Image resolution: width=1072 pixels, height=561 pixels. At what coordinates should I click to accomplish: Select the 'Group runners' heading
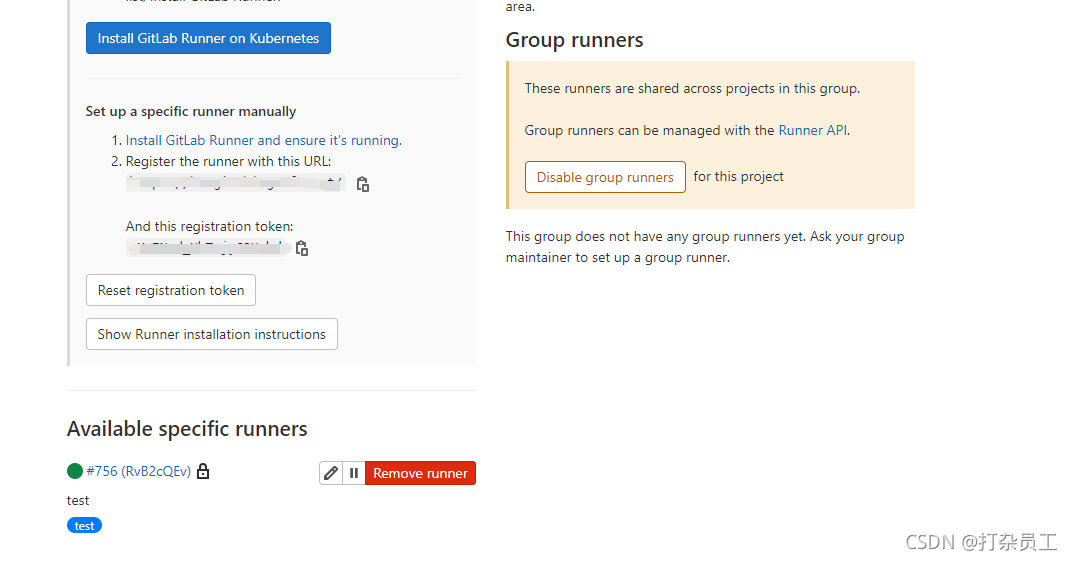574,40
